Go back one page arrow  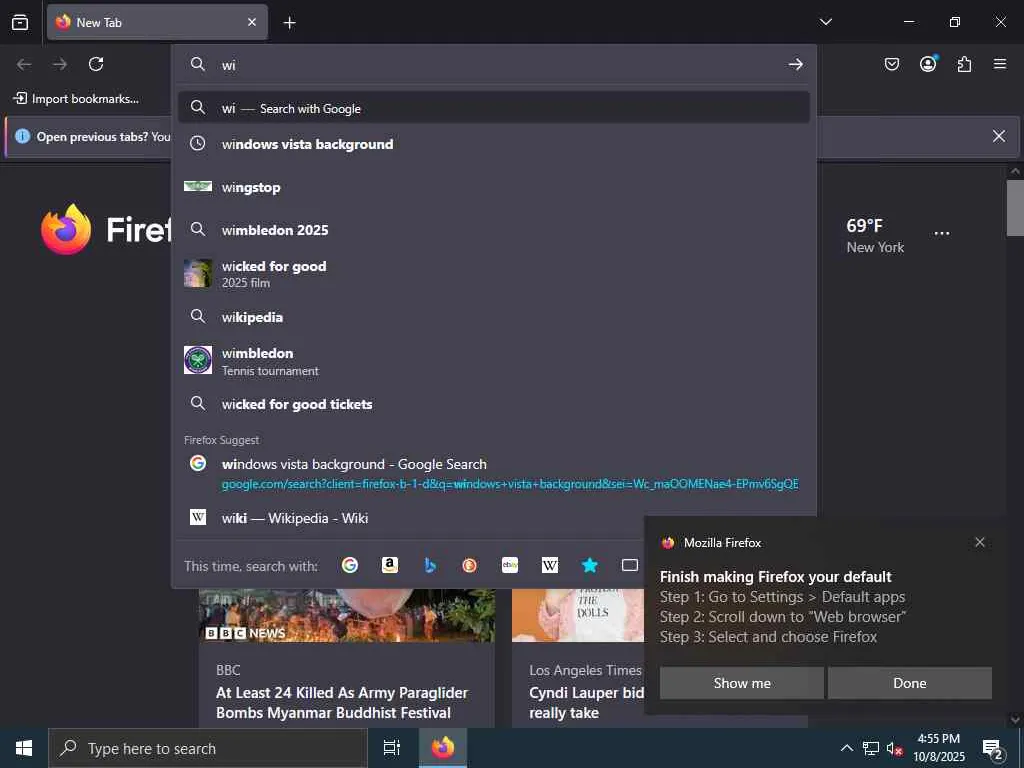pyautogui.click(x=24, y=64)
